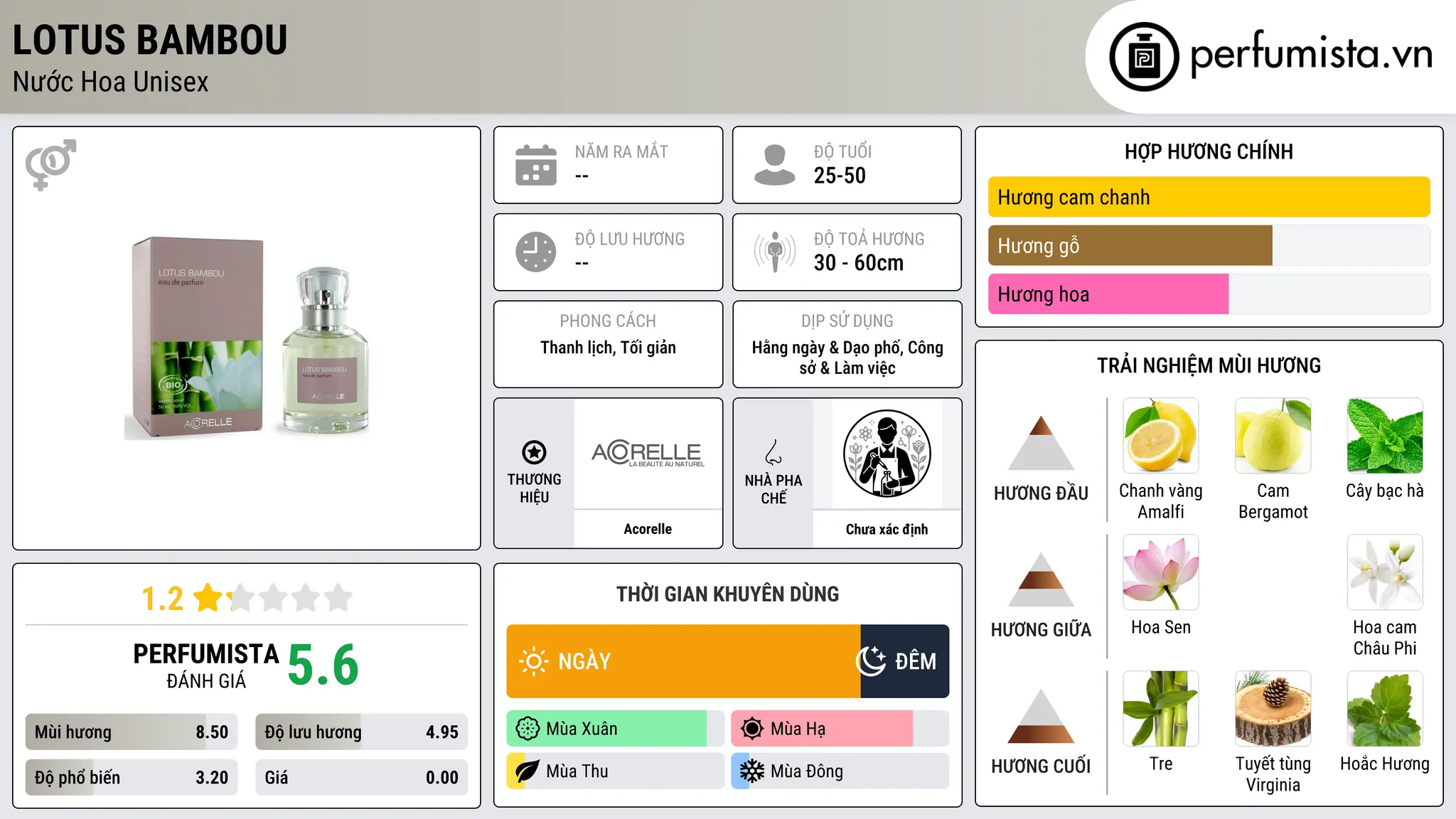
Task: Click the Thanh lịch, Tối giản style text
Action: tap(608, 347)
